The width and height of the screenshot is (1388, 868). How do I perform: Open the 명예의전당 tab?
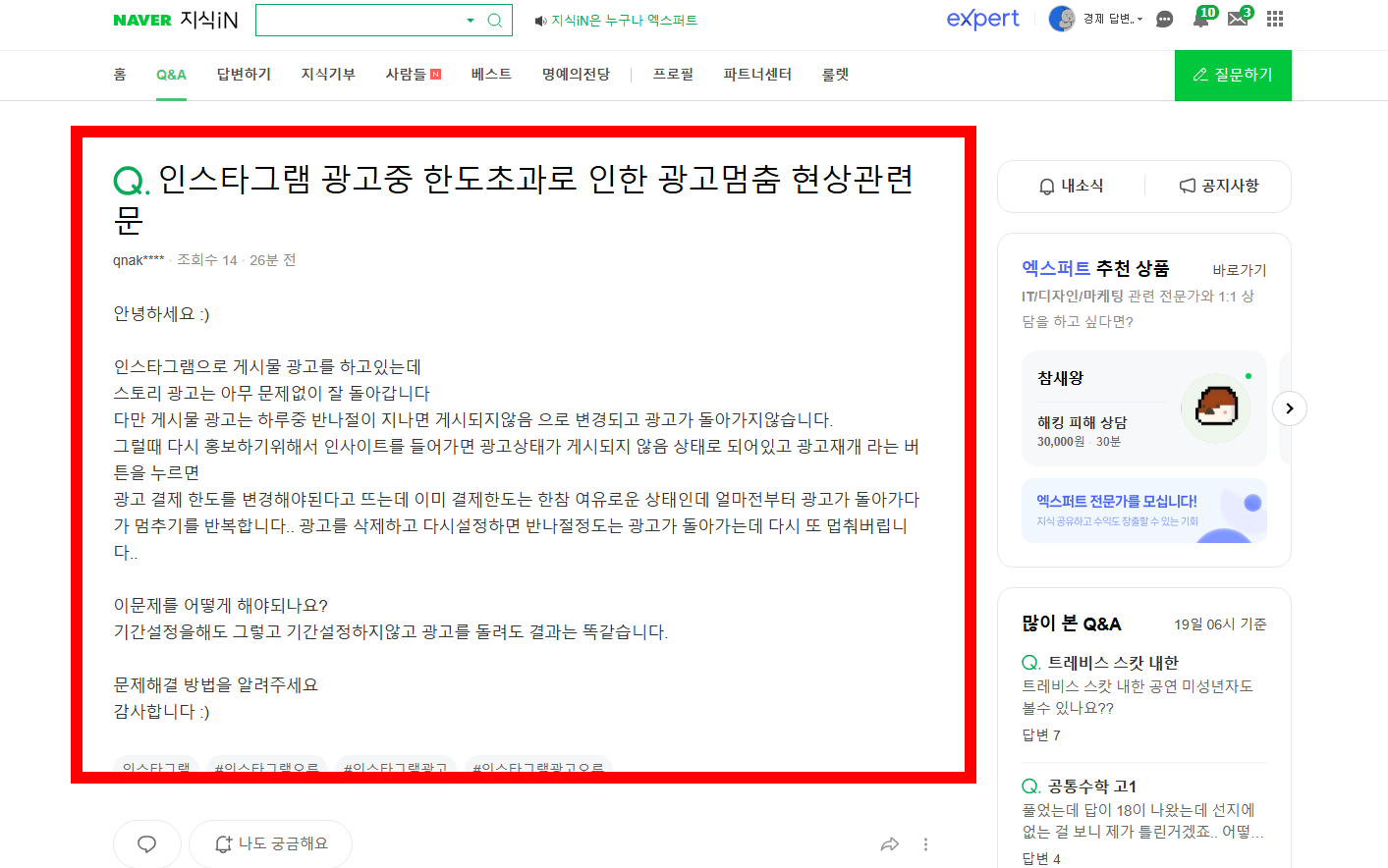coord(576,75)
